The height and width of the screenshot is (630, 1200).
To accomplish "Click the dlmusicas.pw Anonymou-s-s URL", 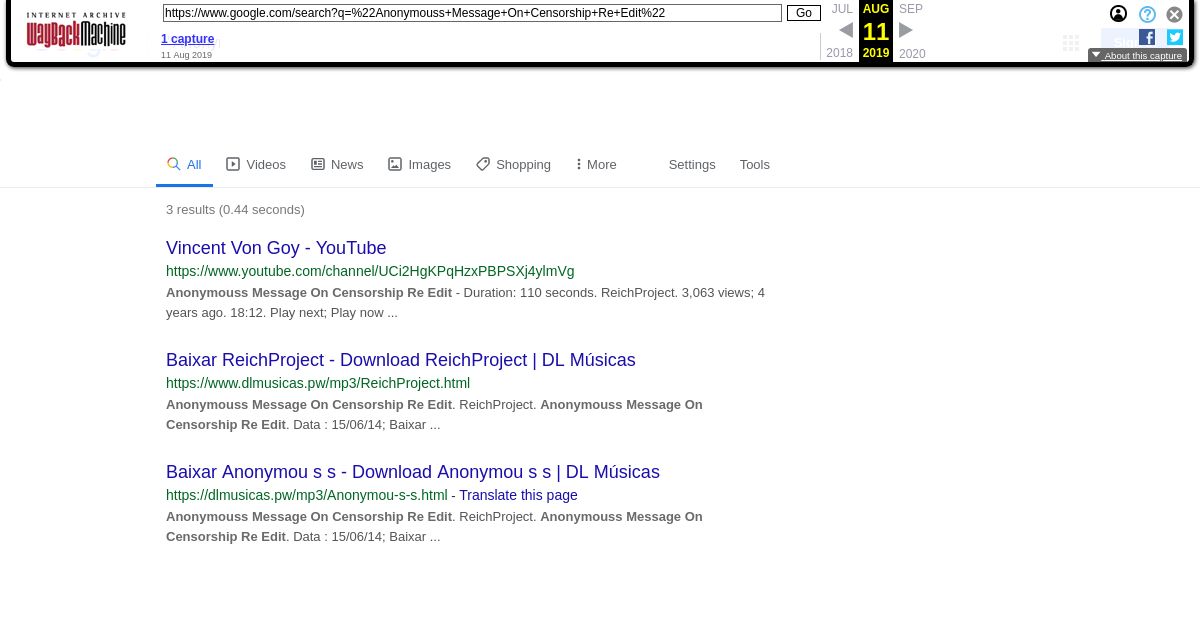I will (x=307, y=495).
